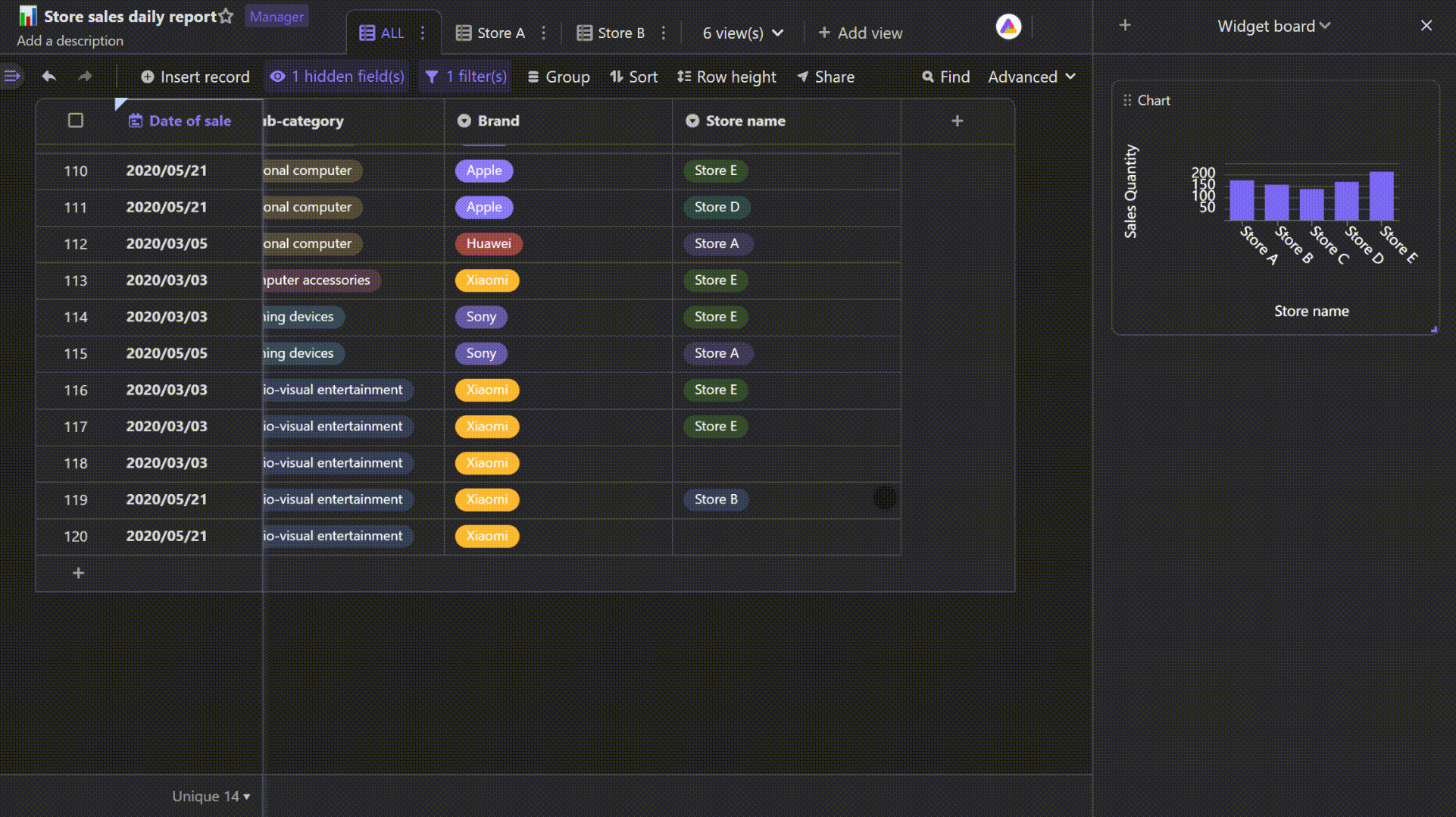Screen dimensions: 1456x817
Task: Click the star favorite icon beside the title
Action: point(226,16)
